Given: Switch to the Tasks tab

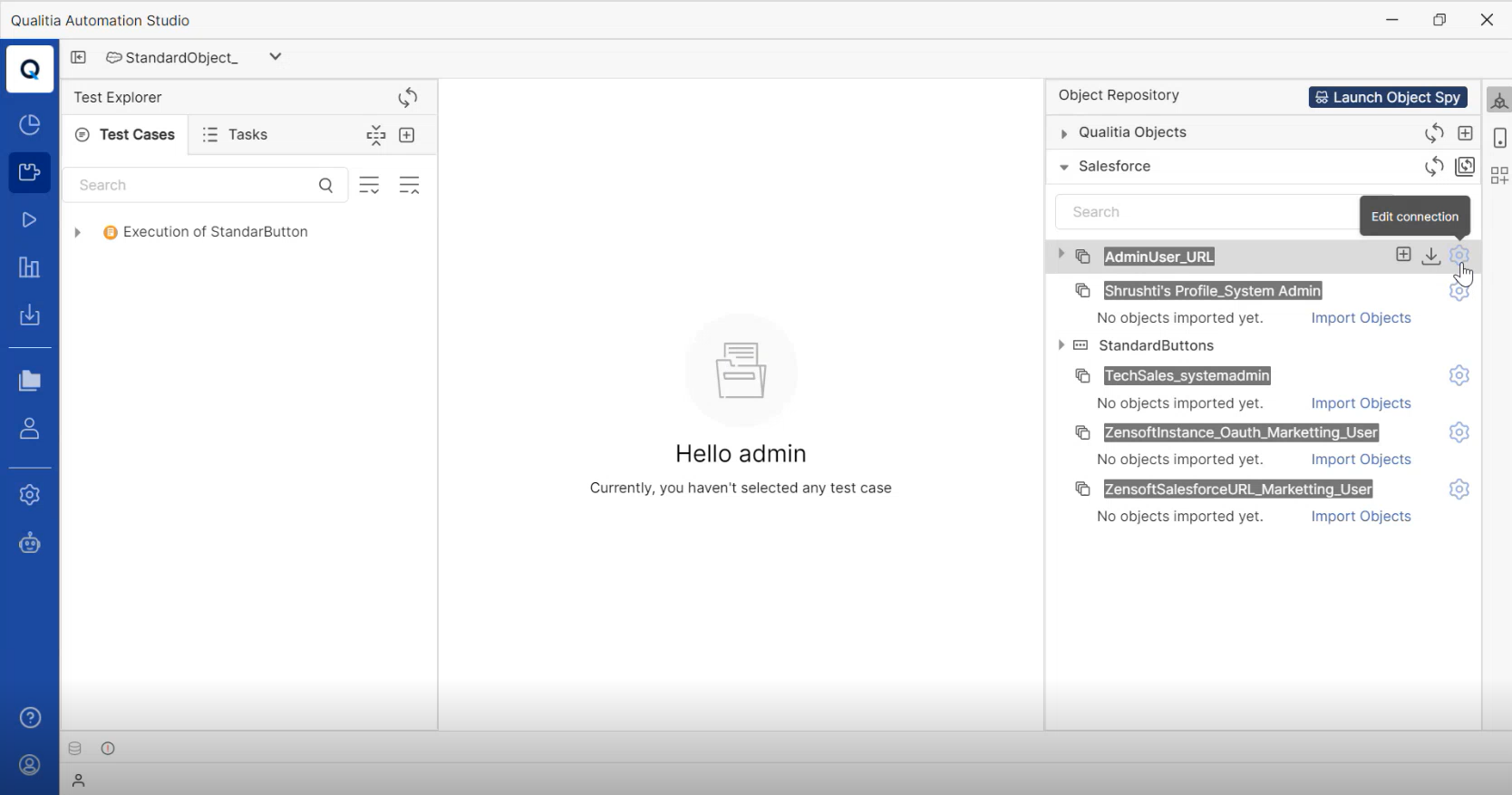Looking at the screenshot, I should [235, 135].
